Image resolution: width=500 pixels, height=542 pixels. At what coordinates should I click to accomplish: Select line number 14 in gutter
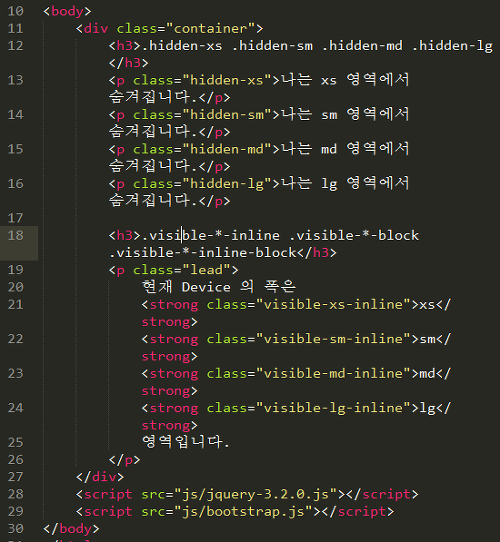pos(16,115)
